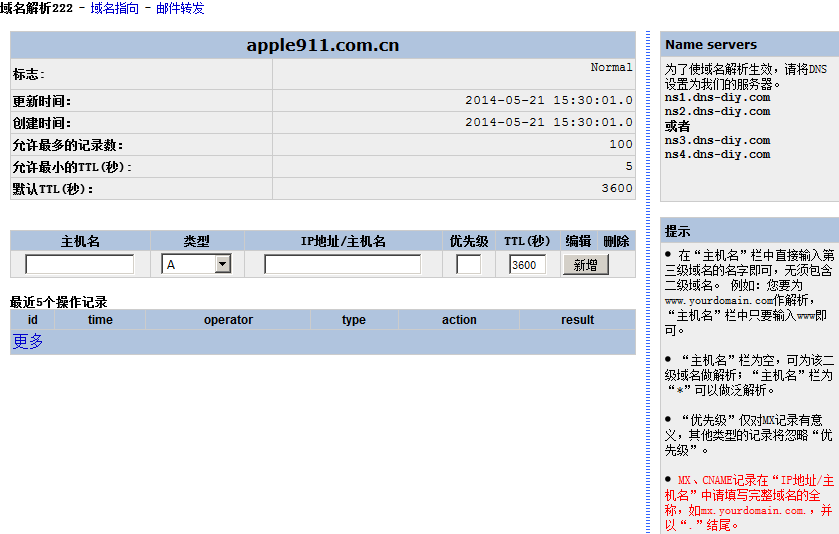The image size is (839, 534).
Task: Click the result column header
Action: point(577,319)
